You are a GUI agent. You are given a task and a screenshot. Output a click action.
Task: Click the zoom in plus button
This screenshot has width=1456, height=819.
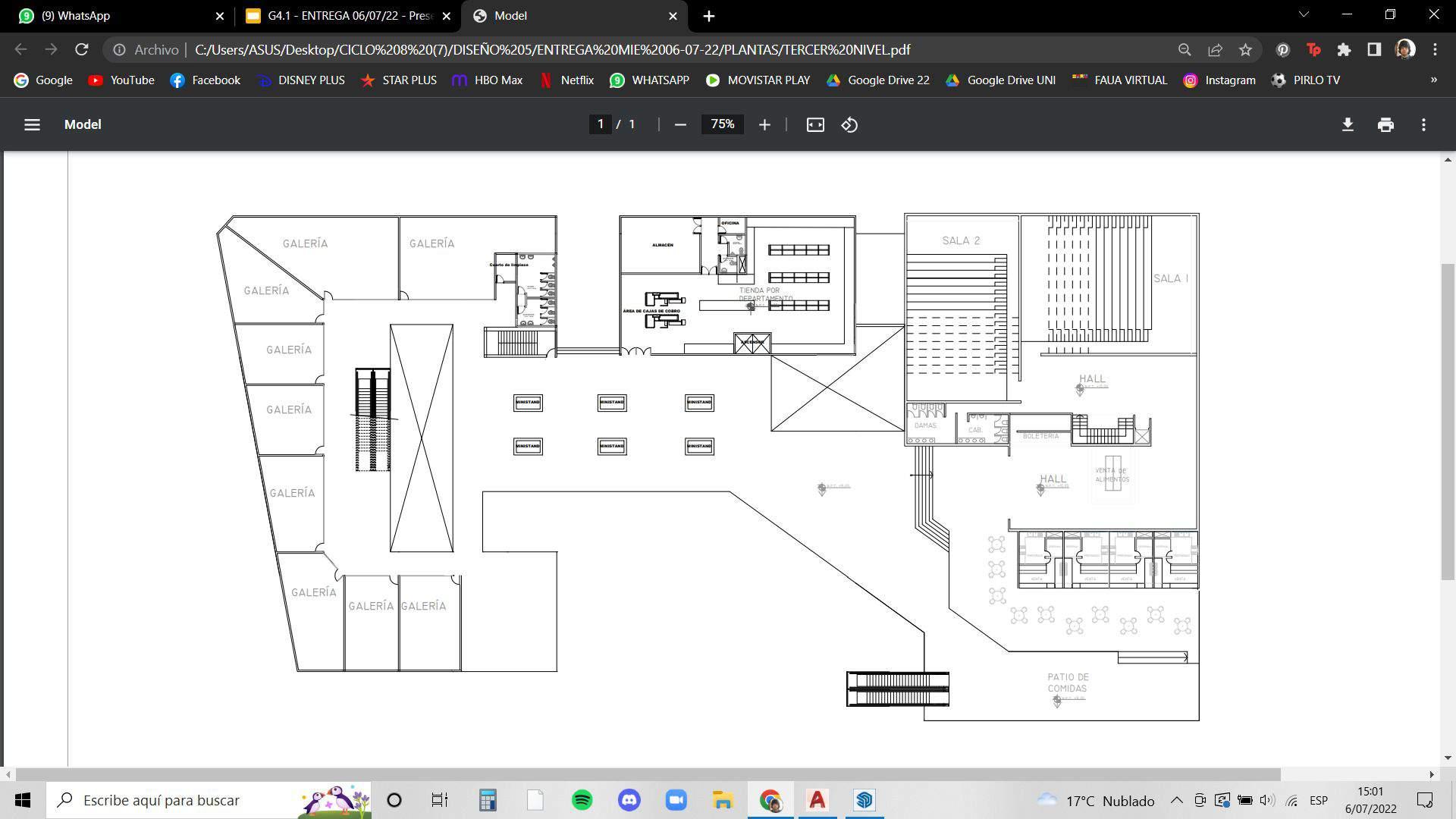click(x=764, y=124)
